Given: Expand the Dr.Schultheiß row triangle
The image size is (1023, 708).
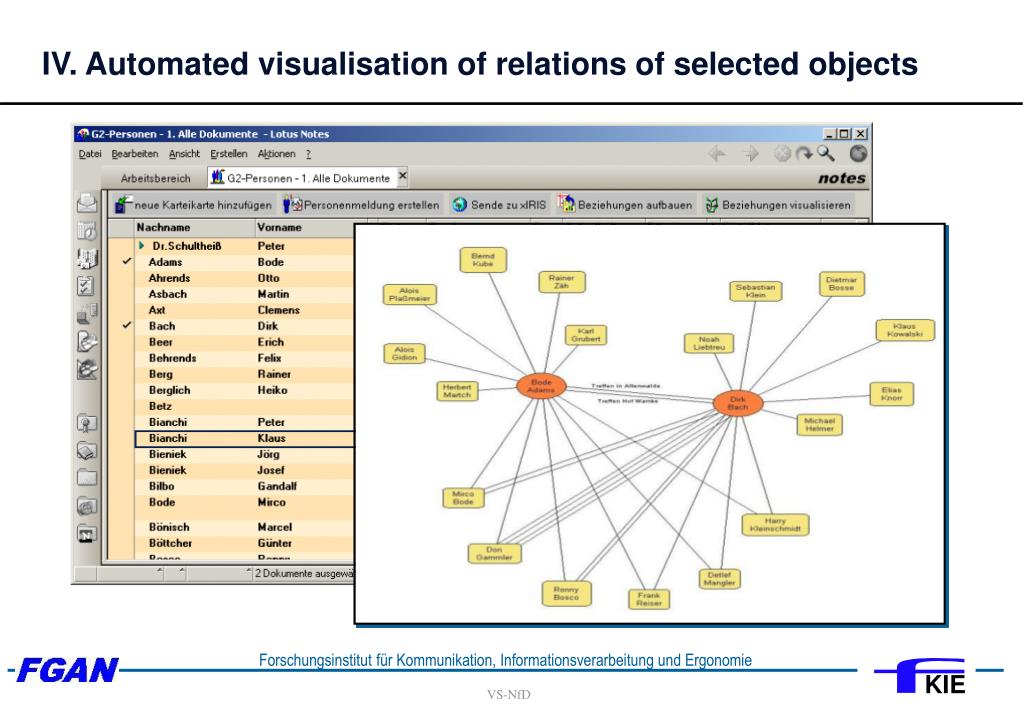Looking at the screenshot, I should (142, 245).
